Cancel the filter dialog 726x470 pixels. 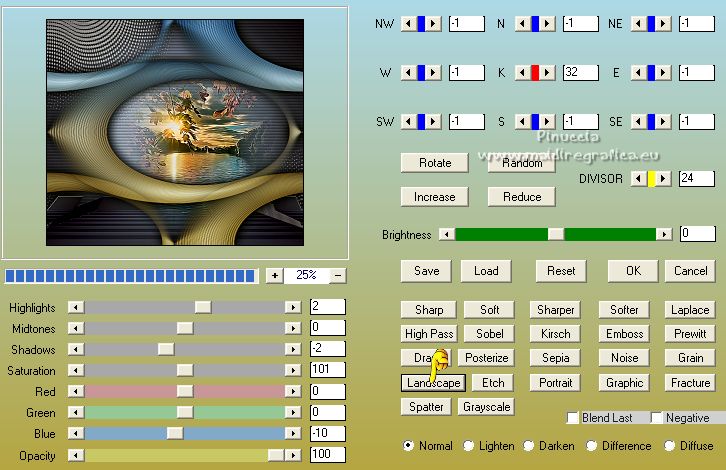(690, 271)
